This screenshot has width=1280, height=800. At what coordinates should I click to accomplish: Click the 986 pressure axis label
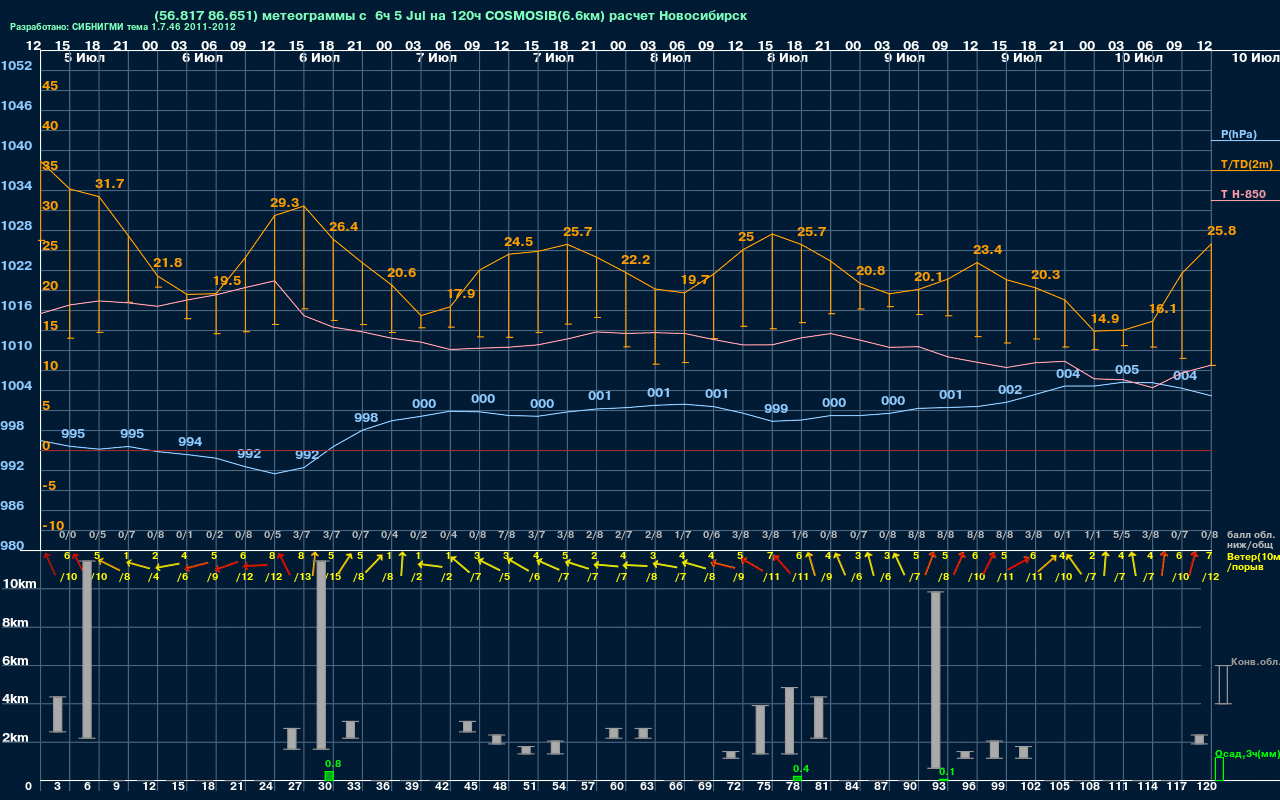click(x=13, y=506)
